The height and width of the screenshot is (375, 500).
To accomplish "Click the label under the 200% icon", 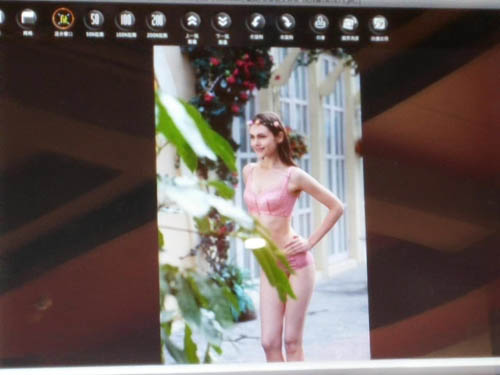I will [157, 35].
